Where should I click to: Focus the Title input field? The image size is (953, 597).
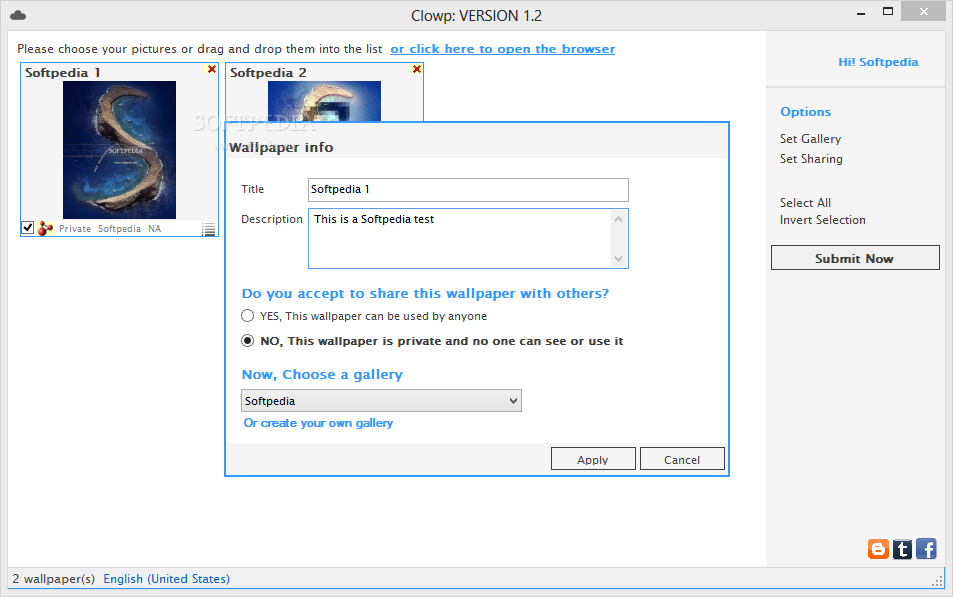pos(468,190)
